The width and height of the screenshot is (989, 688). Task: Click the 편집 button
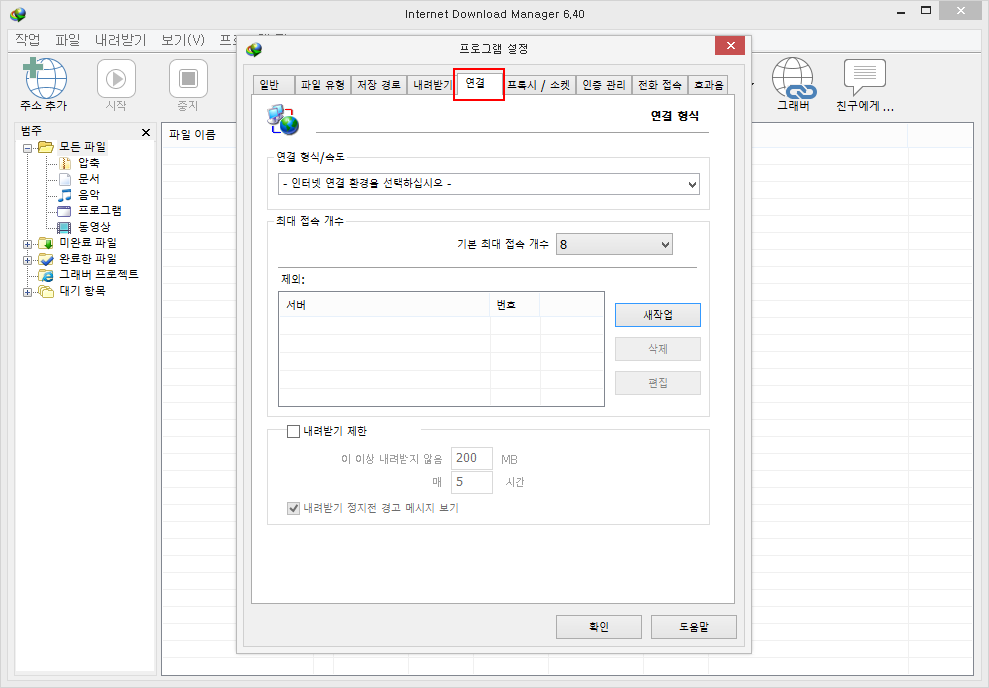658,383
